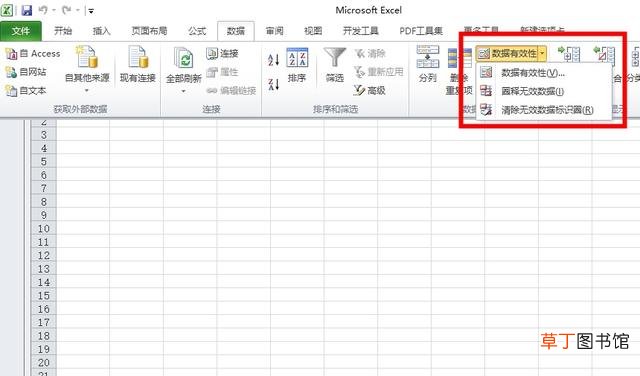Switch to the 视图 (View) tab
This screenshot has width=640, height=376.
tap(313, 31)
